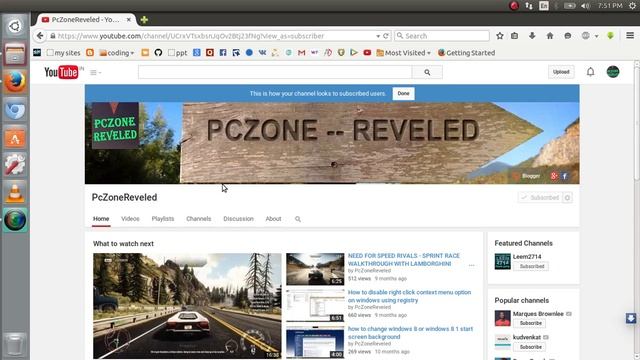Image resolution: width=640 pixels, height=360 pixels.
Task: Open VLC media player from the dock
Action: pyautogui.click(x=15, y=193)
